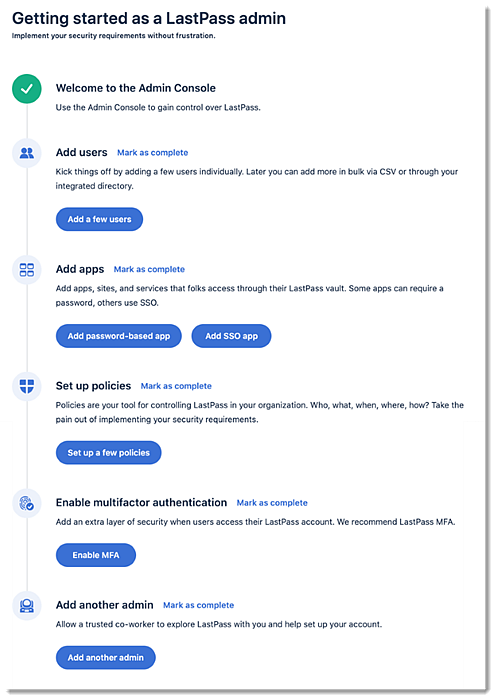Click the Enable MFA button
Image resolution: width=497 pixels, height=700 pixels.
coord(96,555)
